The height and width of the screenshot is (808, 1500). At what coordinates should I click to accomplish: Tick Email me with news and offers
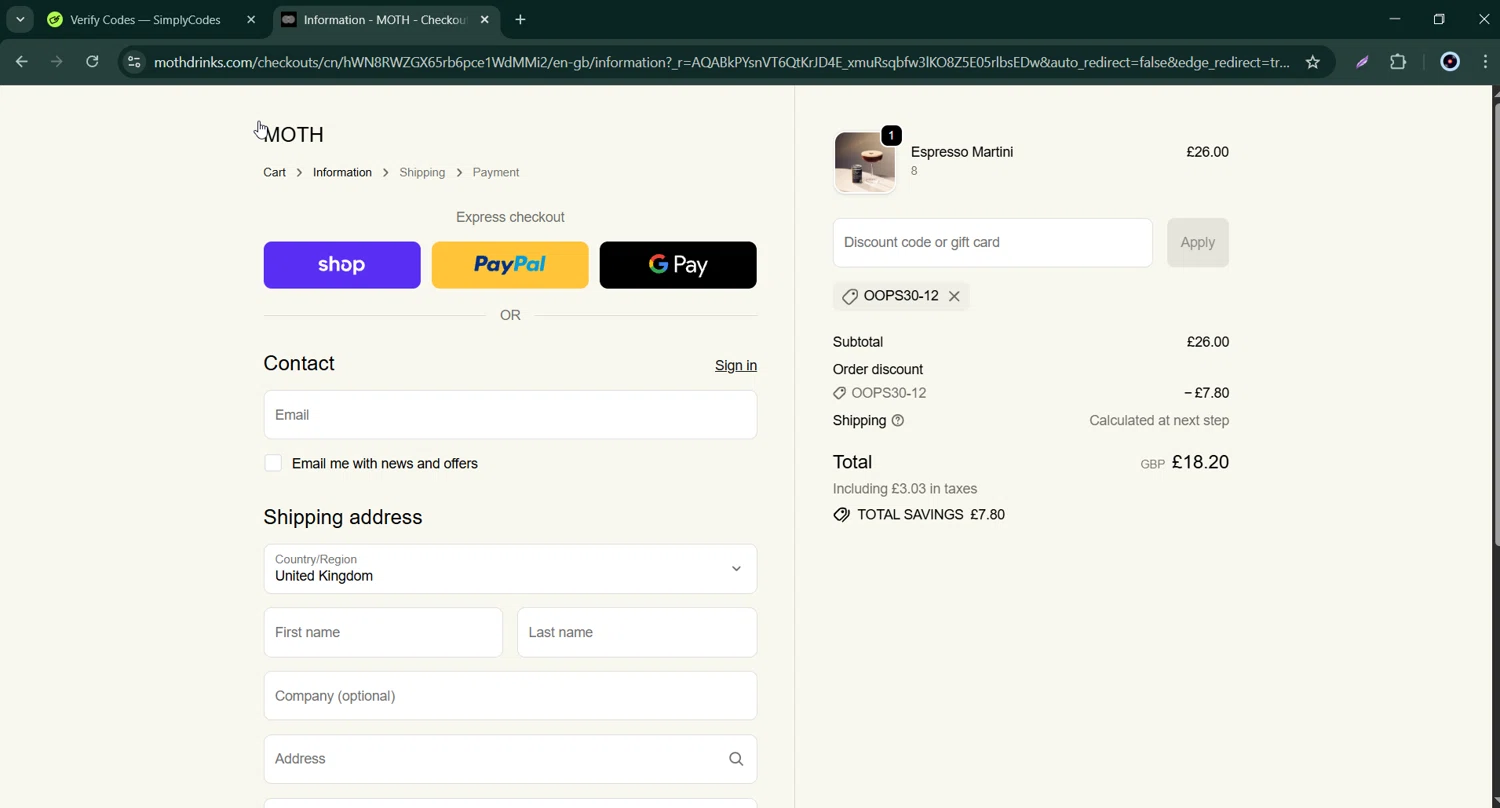[273, 463]
